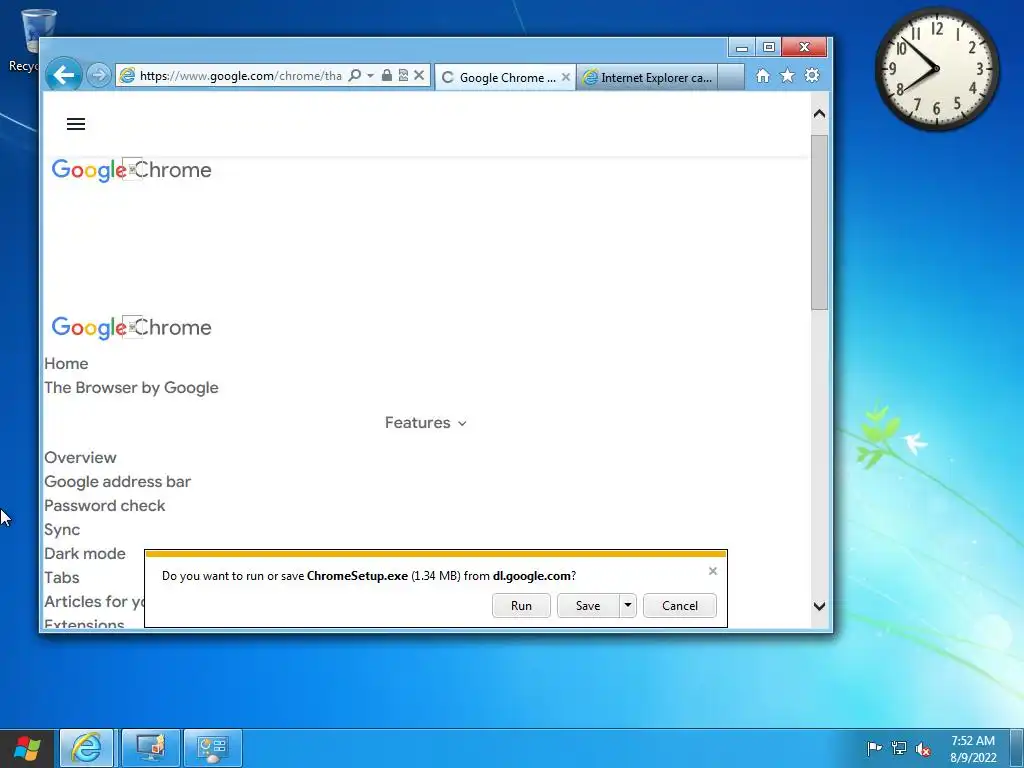Cancel the ChromeSetup.exe download
Viewport: 1024px width, 768px height.
680,605
